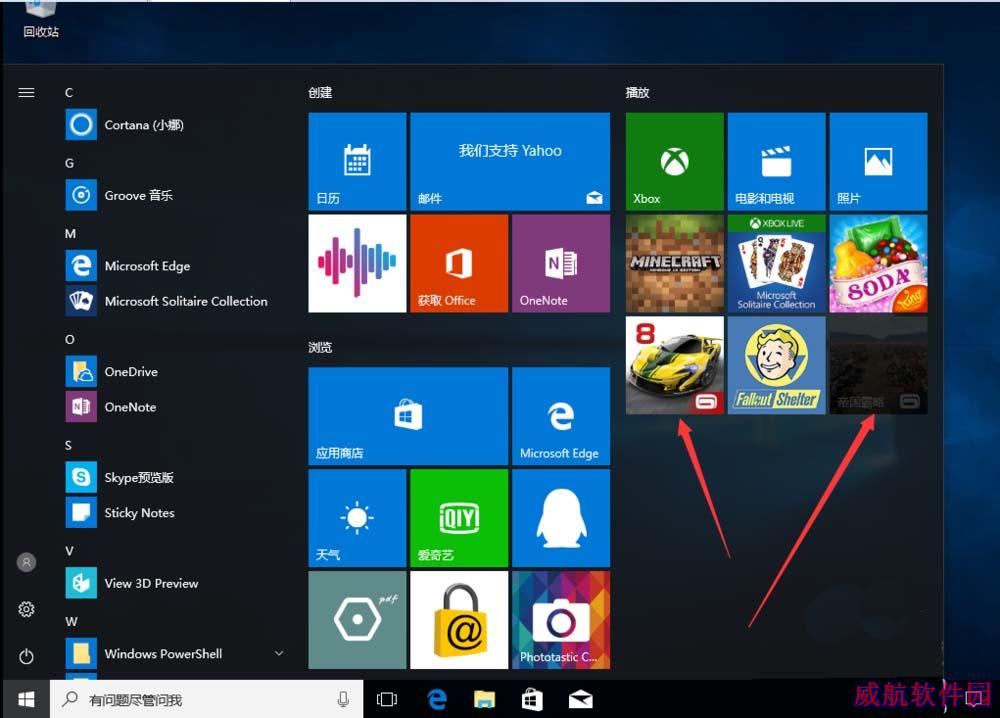Open the QQ penguin tile

pyautogui.click(x=561, y=518)
